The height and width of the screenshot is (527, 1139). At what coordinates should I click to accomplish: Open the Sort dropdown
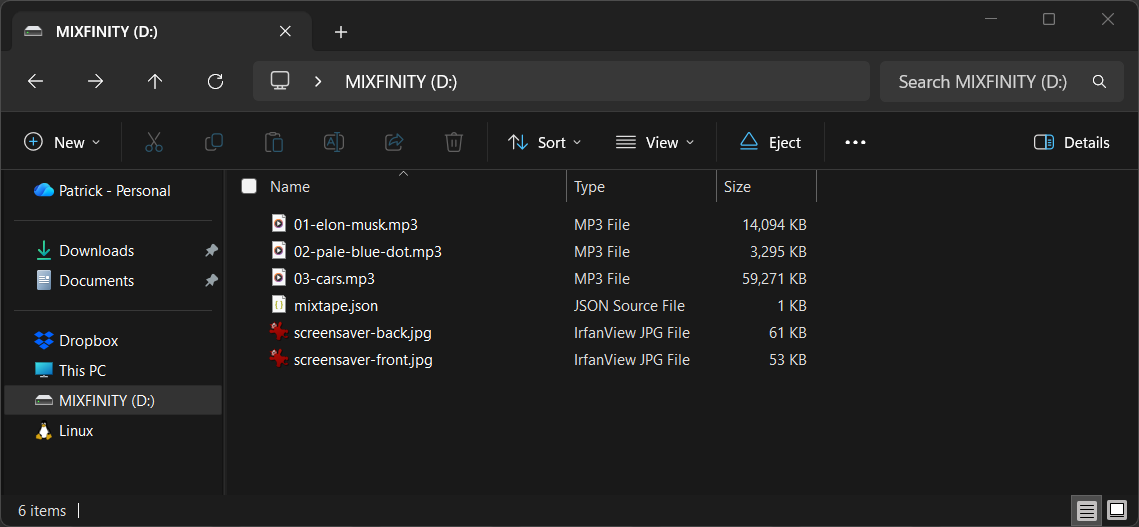click(545, 142)
